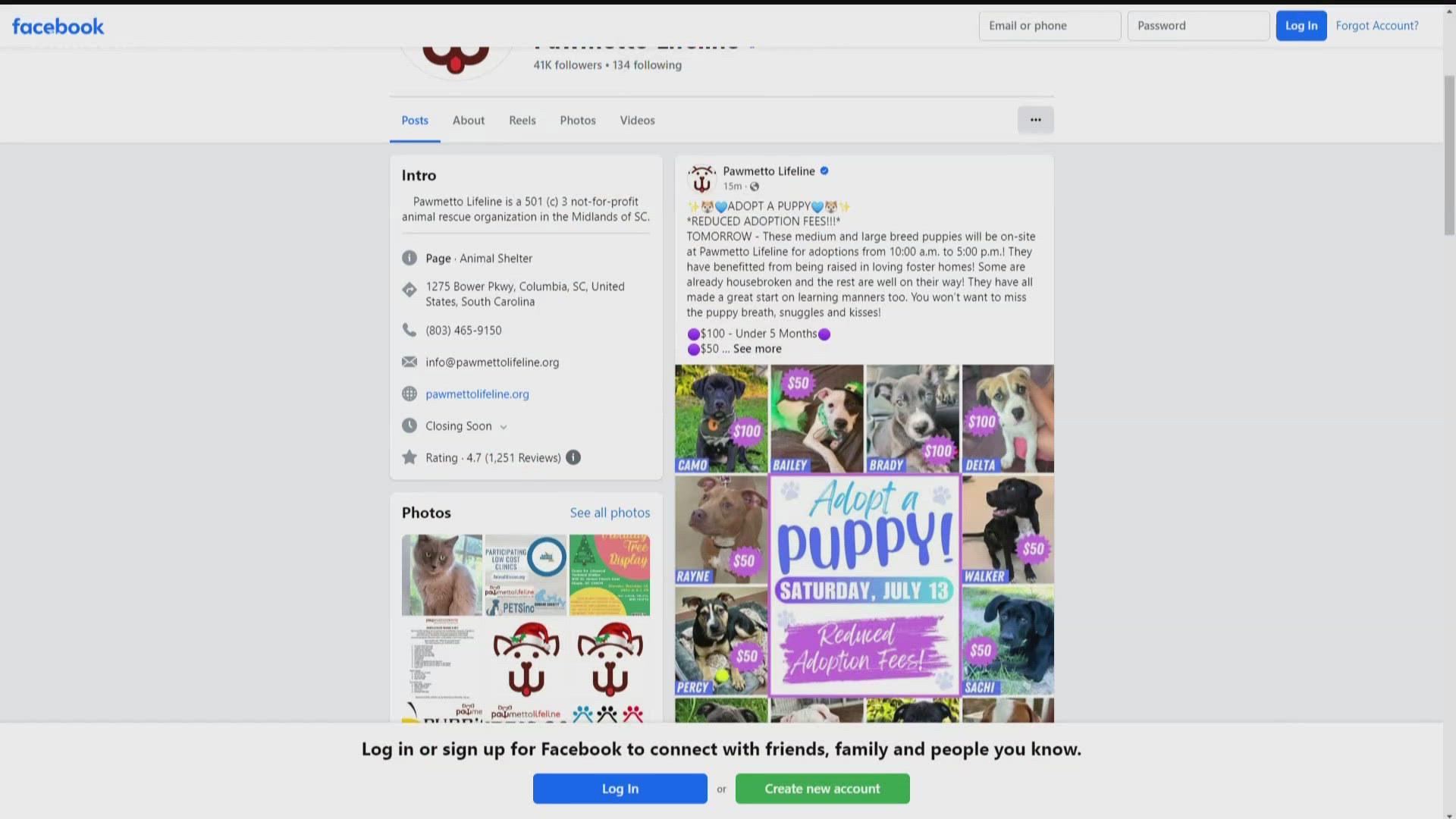Click the three-dot more options icon
1456x819 pixels.
1034,119
